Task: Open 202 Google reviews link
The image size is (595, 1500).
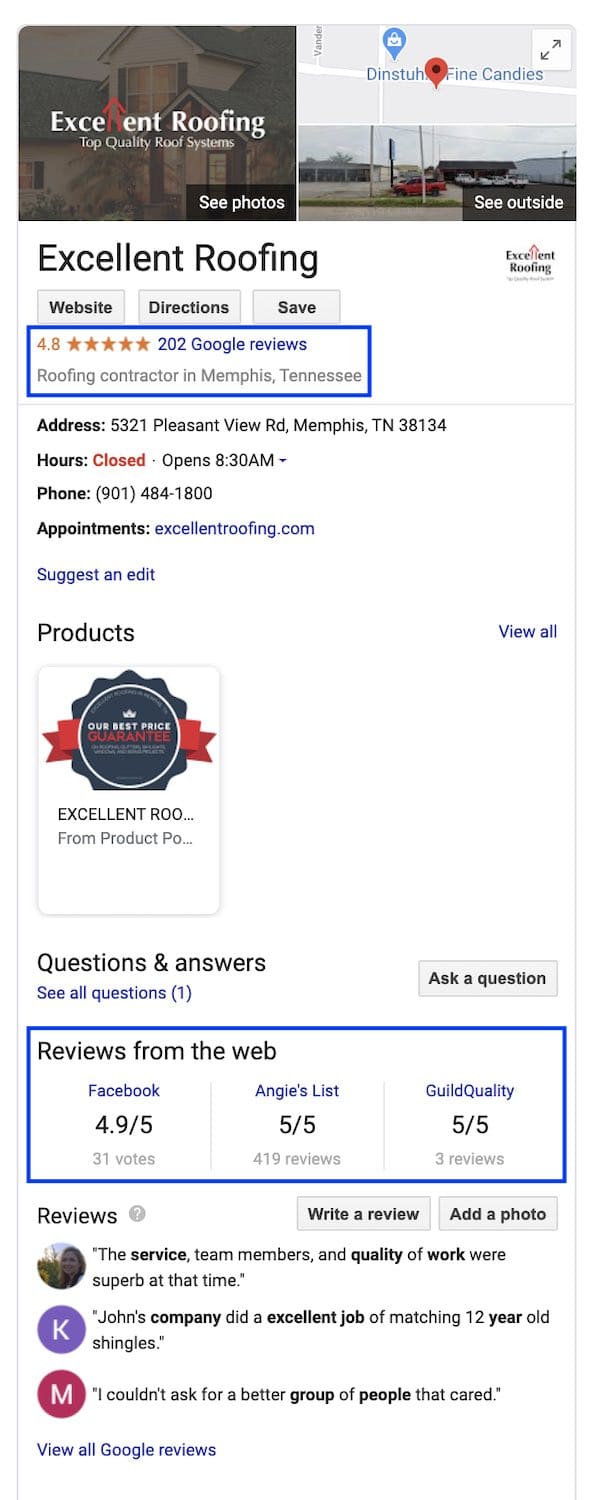Action: pos(232,344)
